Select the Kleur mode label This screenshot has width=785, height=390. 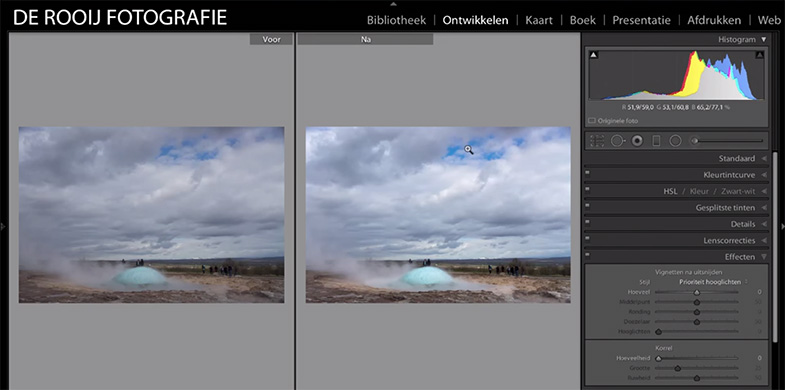point(700,191)
